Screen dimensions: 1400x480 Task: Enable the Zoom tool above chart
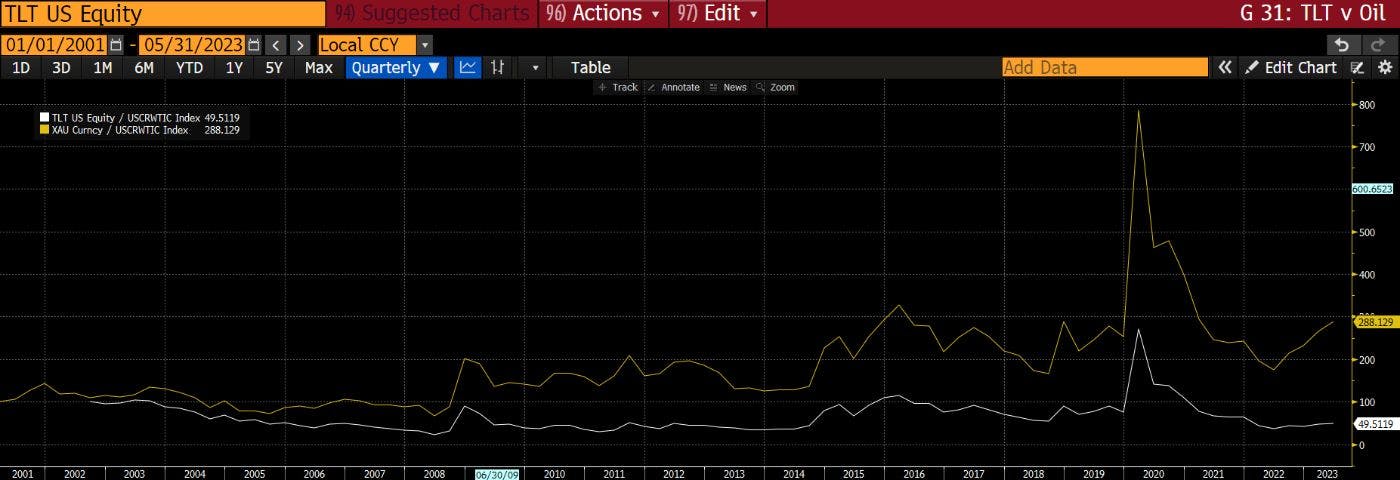775,87
